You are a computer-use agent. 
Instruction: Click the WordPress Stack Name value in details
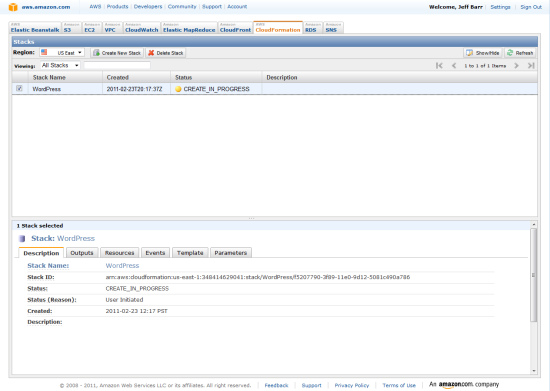click(122, 266)
